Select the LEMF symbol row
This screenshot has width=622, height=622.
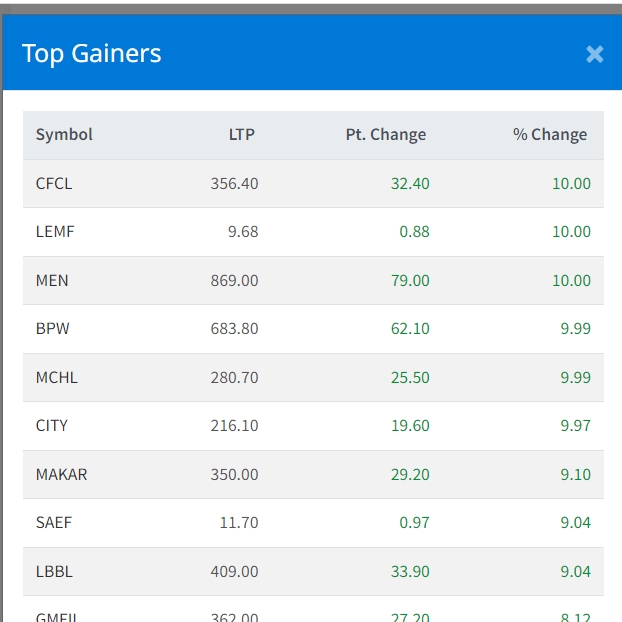pyautogui.click(x=55, y=231)
